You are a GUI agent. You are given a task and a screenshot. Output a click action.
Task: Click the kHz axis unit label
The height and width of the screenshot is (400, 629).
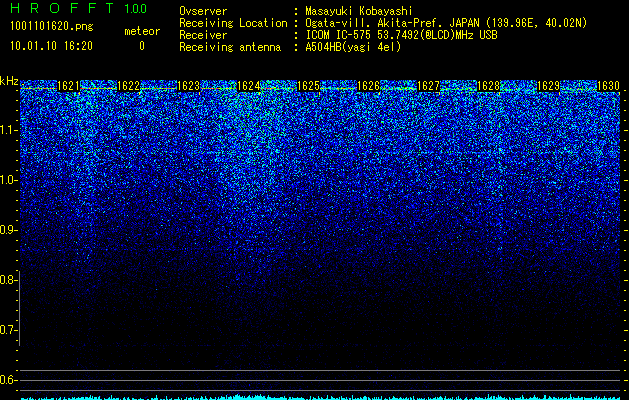9,81
